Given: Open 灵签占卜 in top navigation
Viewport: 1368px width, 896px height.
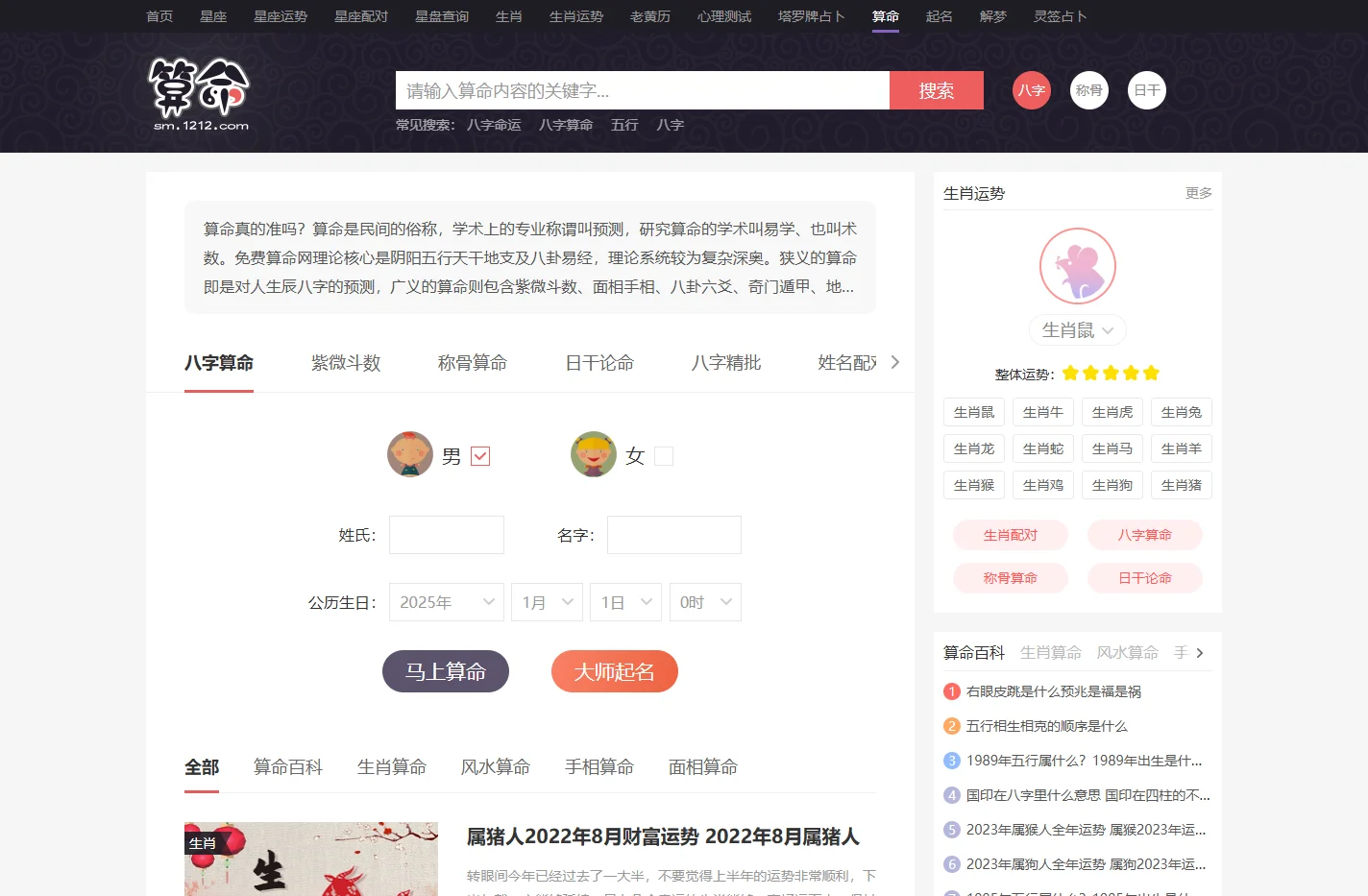Looking at the screenshot, I should pyautogui.click(x=1061, y=16).
